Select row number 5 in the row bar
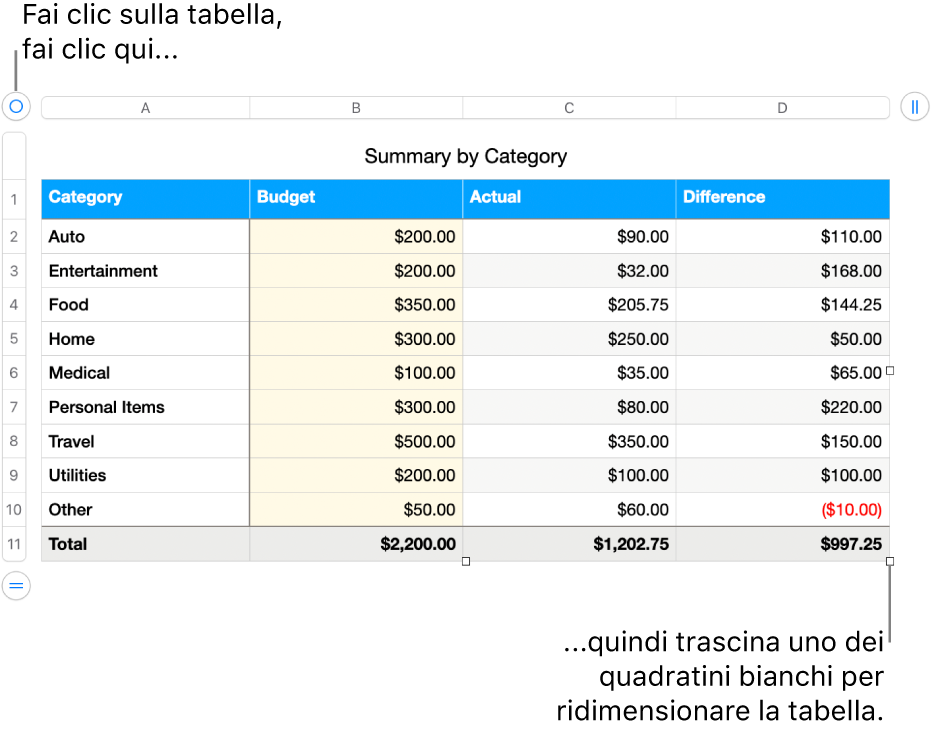The height and width of the screenshot is (729, 931). (14, 339)
